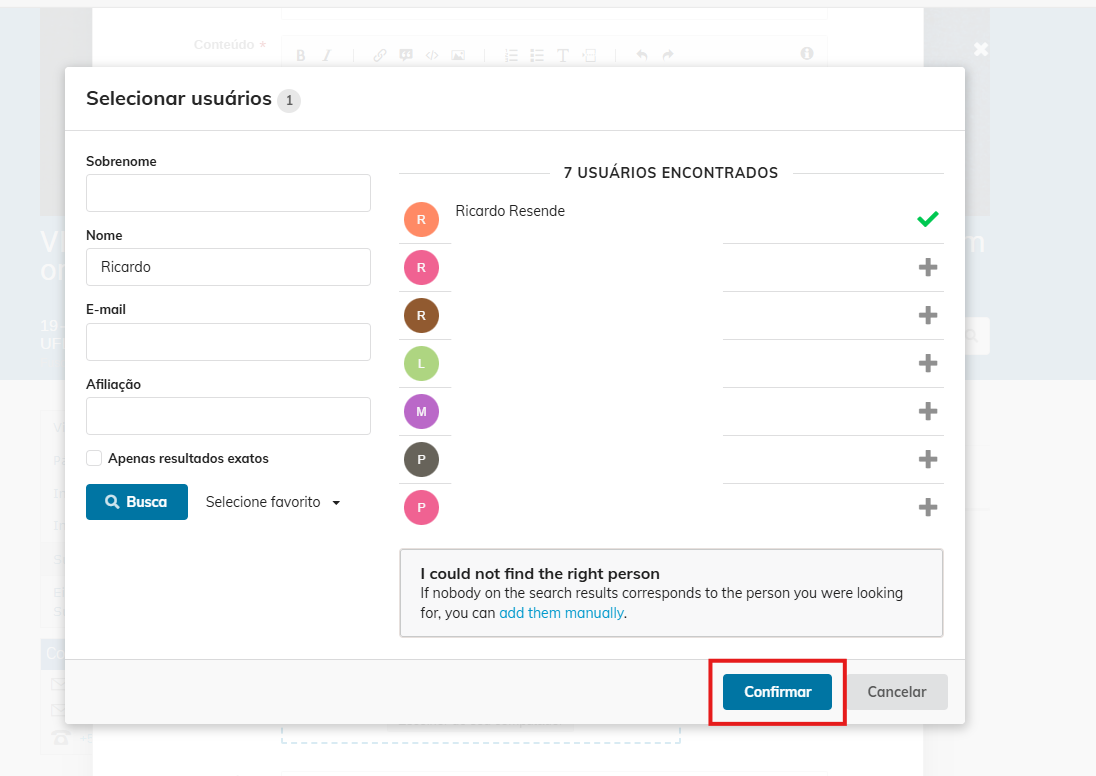Add the user with the pink R avatar
Image resolution: width=1096 pixels, height=776 pixels.
coord(927,267)
